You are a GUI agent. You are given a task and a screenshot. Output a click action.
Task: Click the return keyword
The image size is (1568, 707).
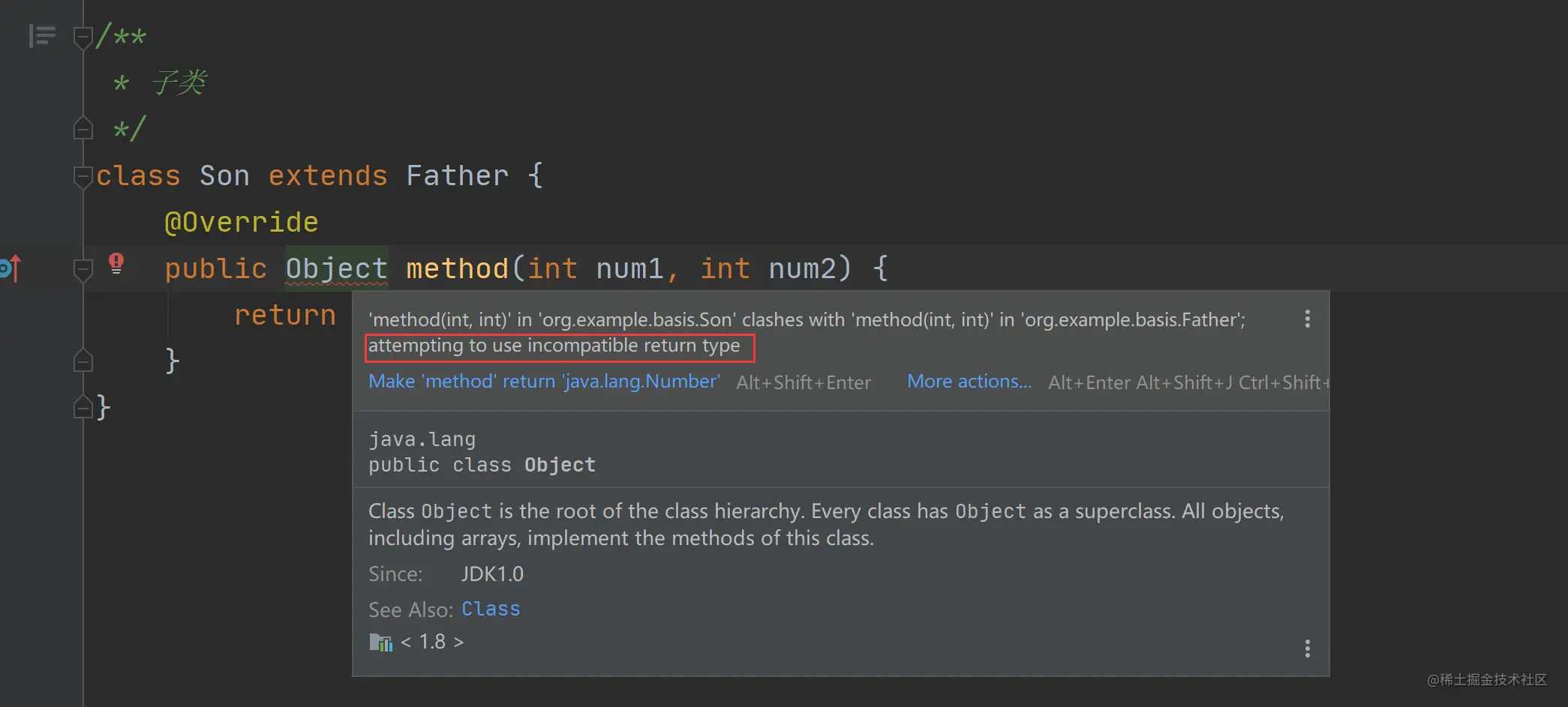[x=285, y=315]
